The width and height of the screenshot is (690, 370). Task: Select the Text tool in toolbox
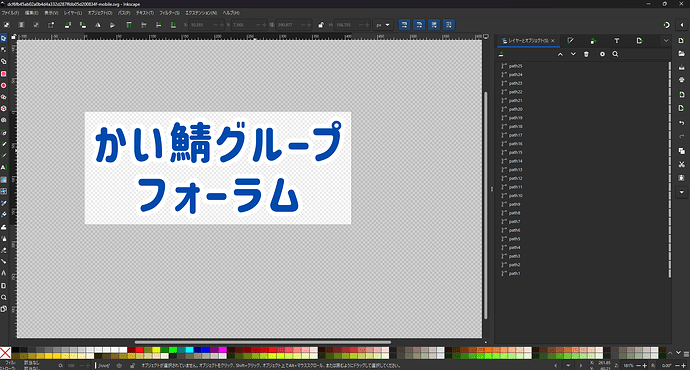[x=4, y=168]
